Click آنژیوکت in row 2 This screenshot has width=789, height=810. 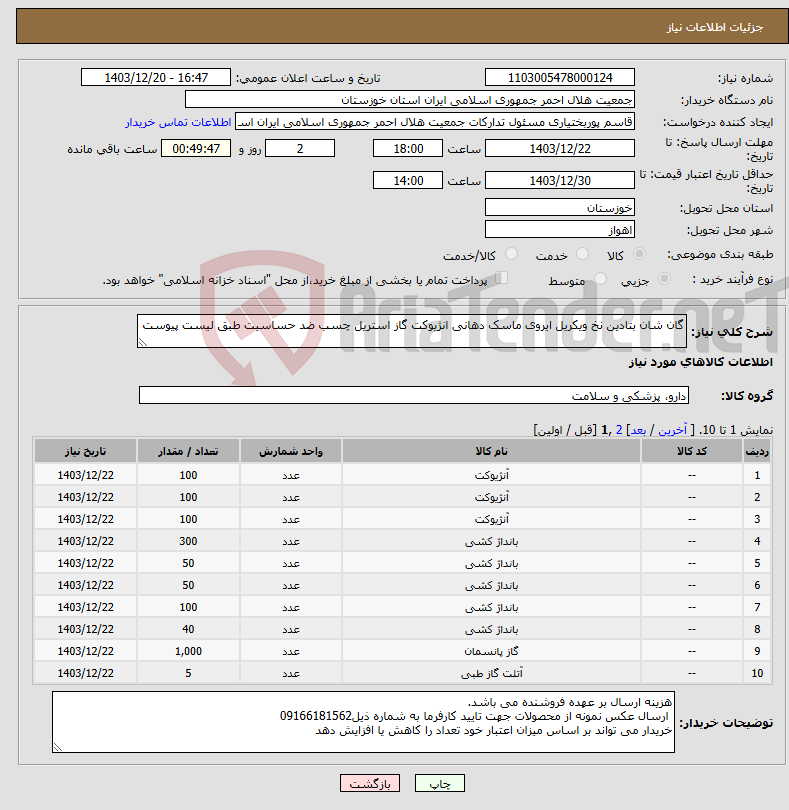point(491,497)
